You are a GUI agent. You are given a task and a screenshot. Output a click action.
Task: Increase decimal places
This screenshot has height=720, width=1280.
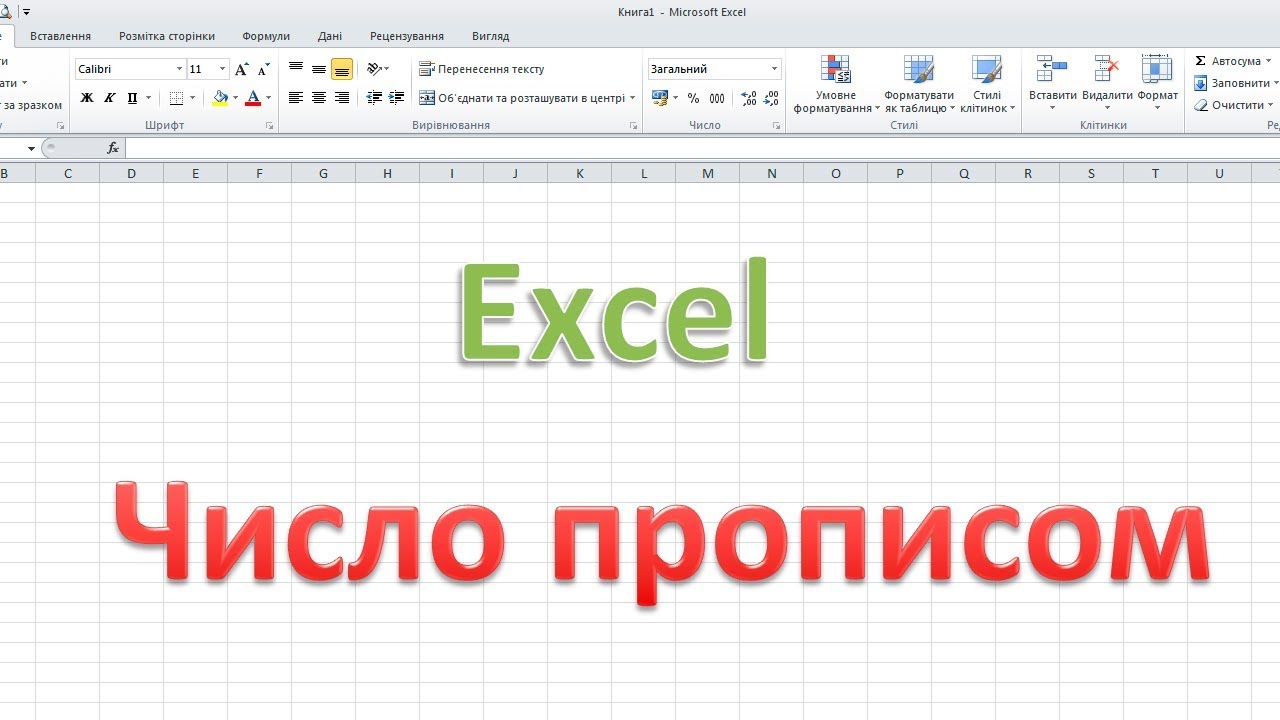[749, 98]
